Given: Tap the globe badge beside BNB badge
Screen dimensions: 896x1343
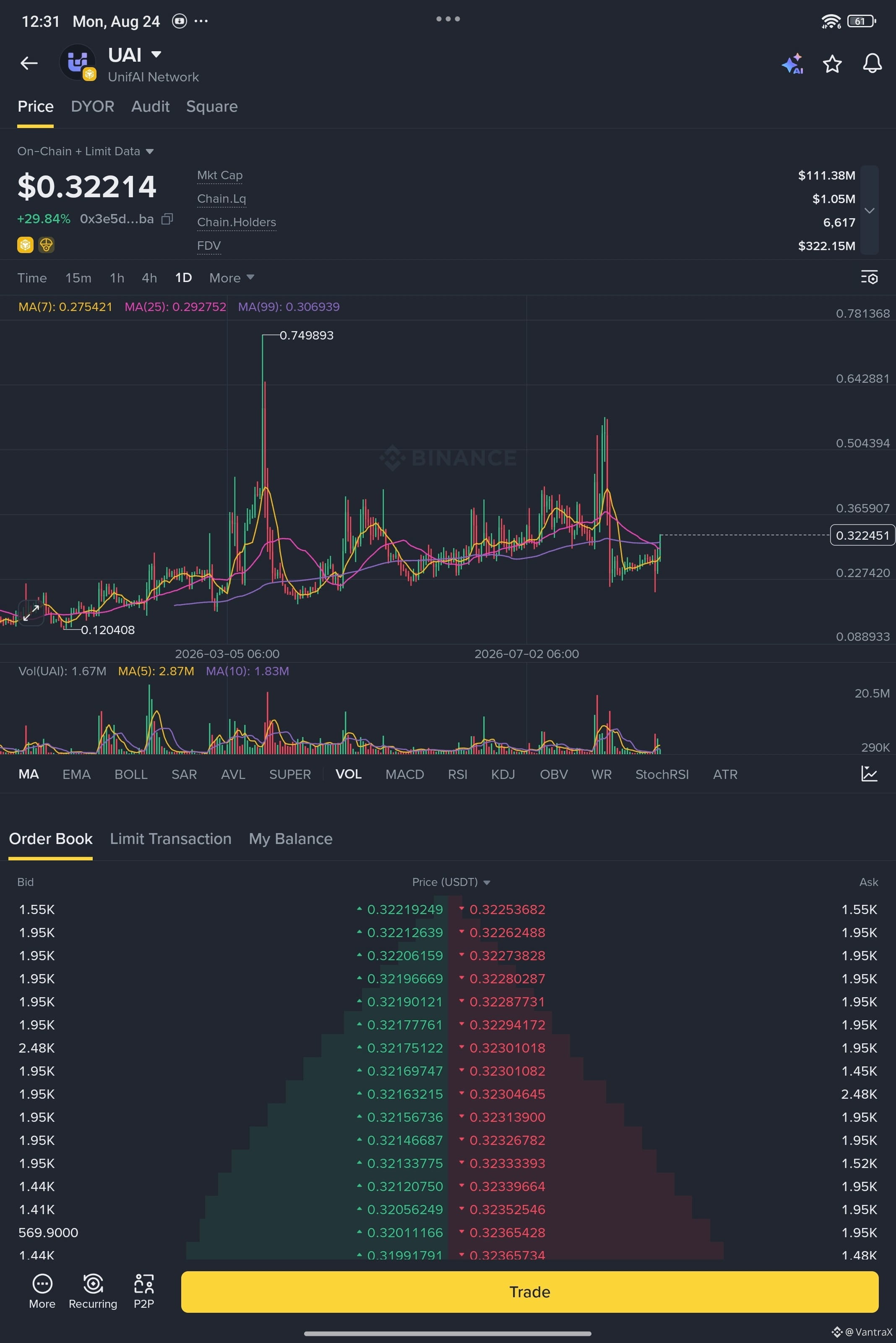Looking at the screenshot, I should tap(46, 245).
